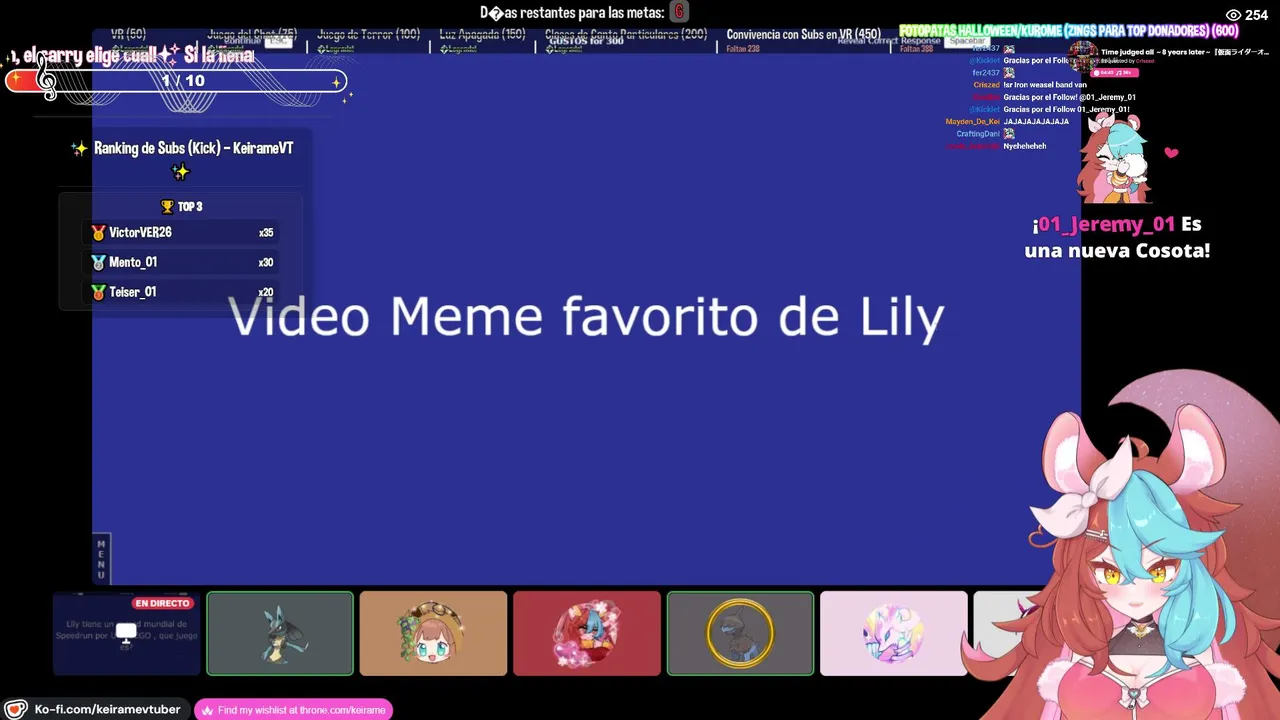
Task: Select the red-background avatar tile
Action: click(587, 633)
